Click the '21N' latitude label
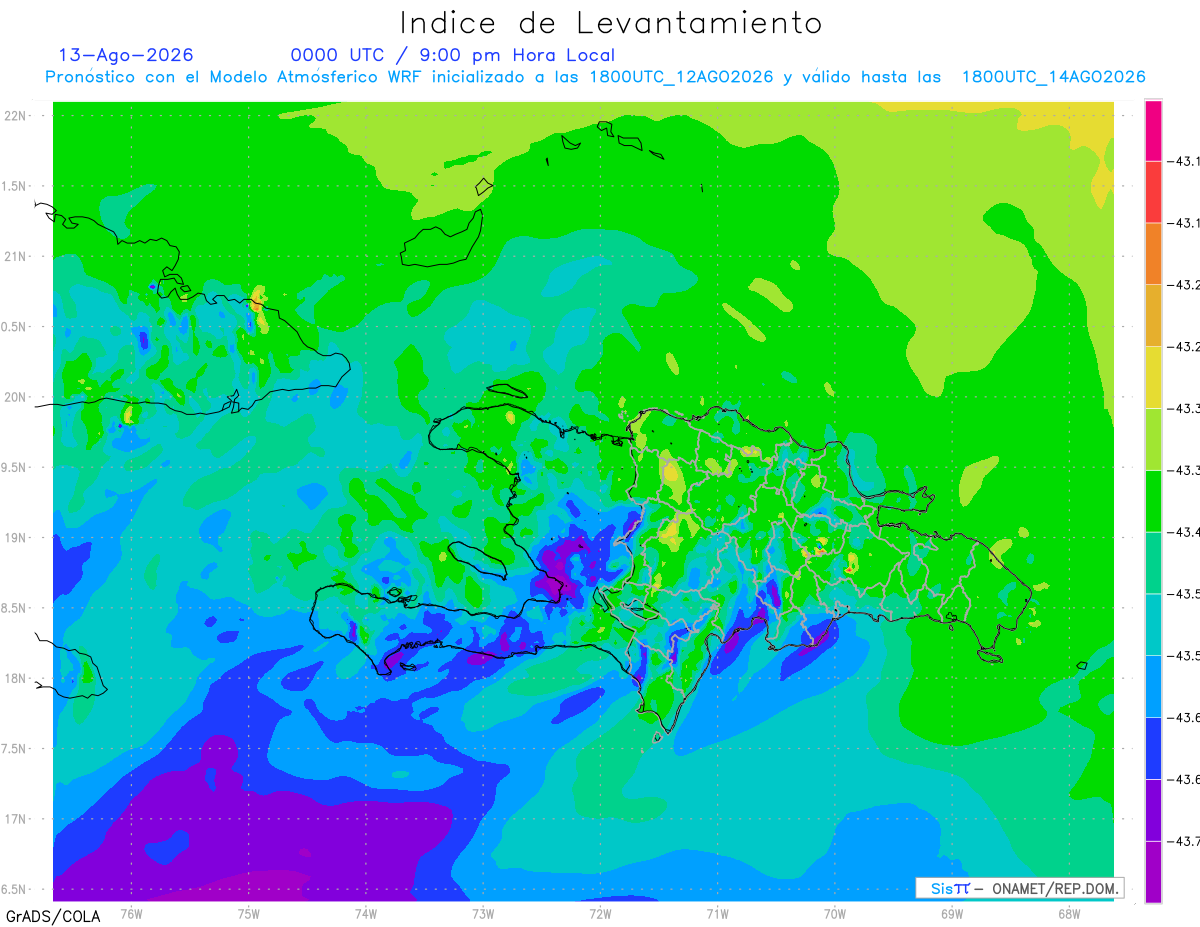This screenshot has width=1200, height=927. pos(16,256)
